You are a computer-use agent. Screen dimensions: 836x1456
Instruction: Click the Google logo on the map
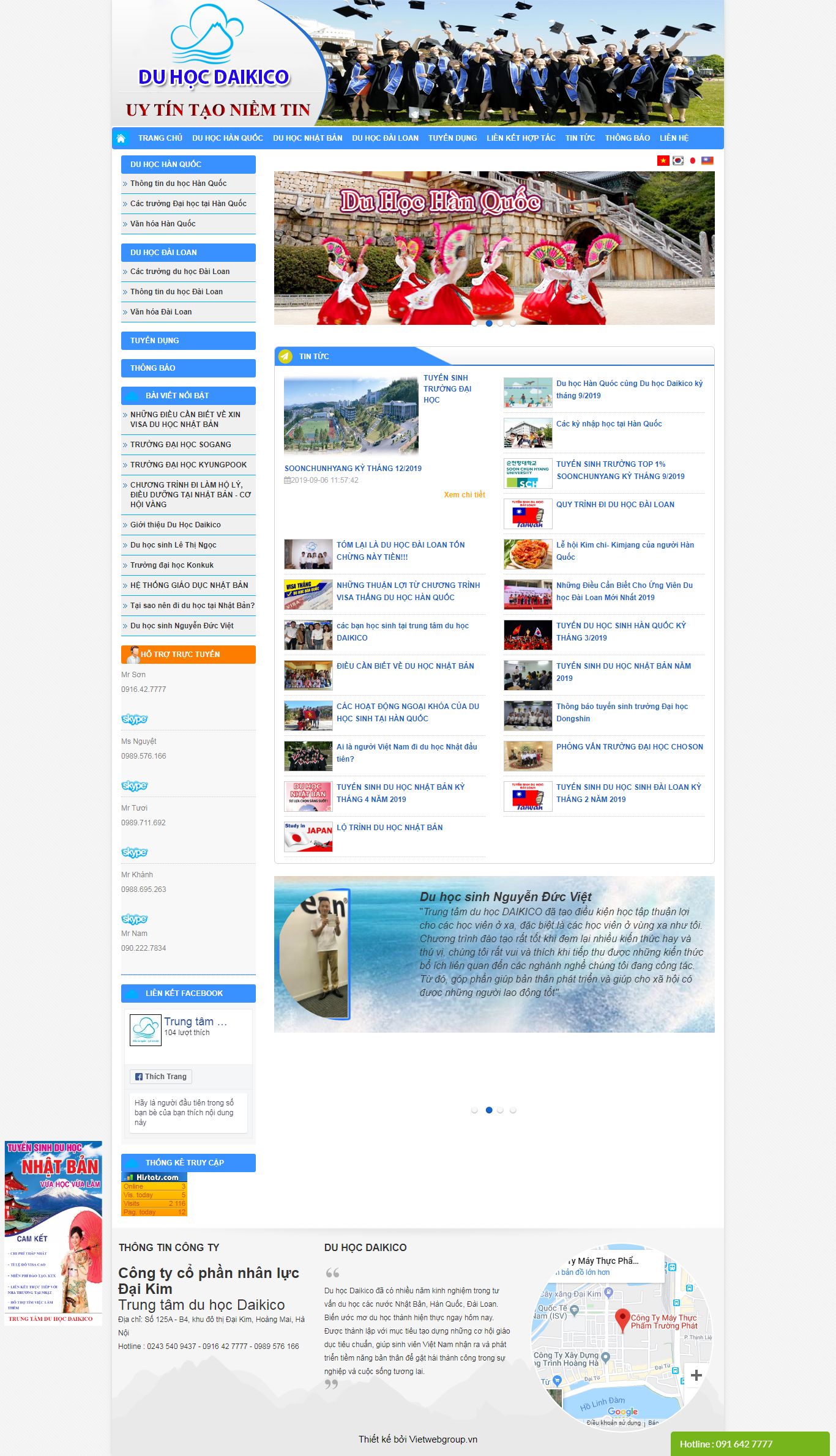[x=622, y=1411]
